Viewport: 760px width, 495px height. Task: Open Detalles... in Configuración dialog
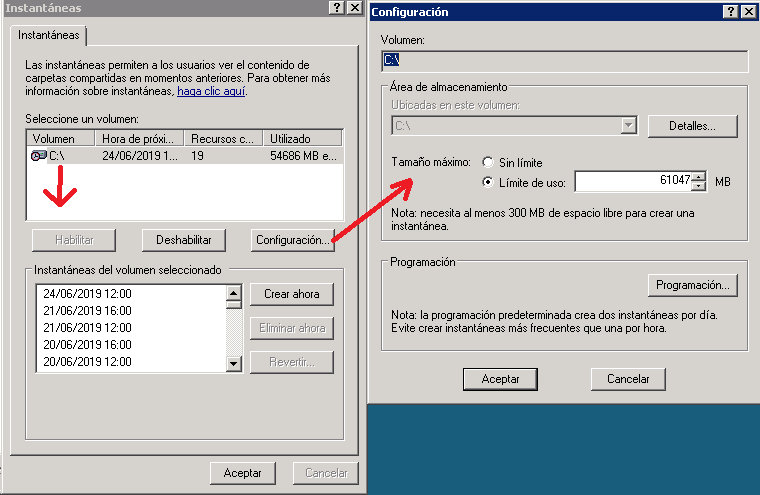(x=693, y=126)
